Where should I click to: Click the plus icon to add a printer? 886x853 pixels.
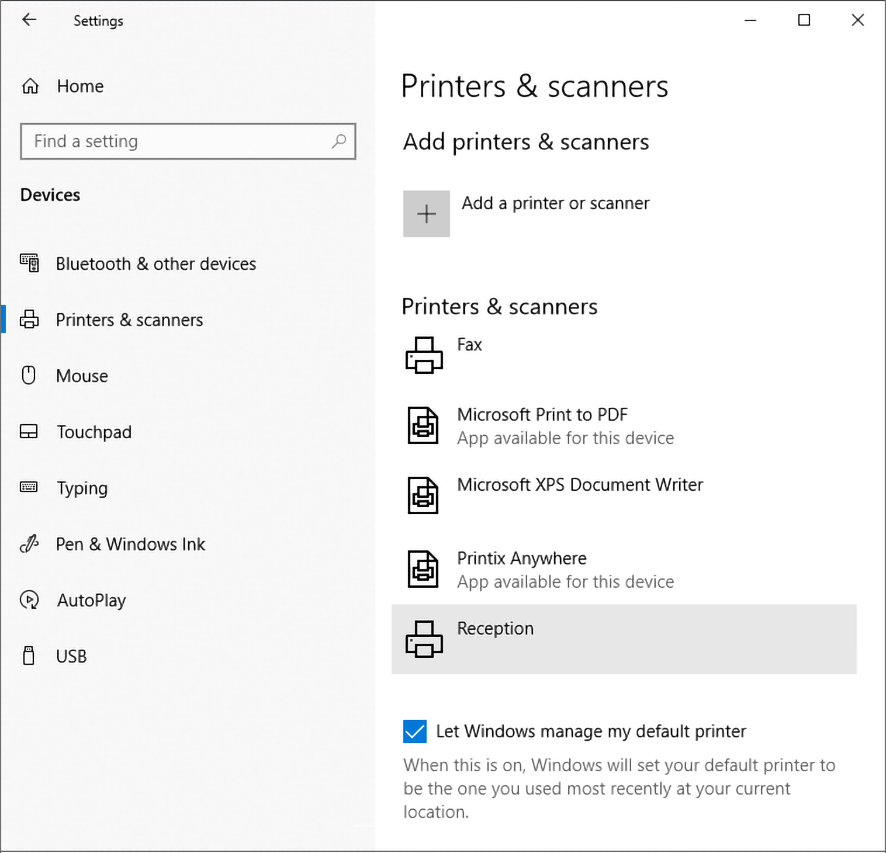pos(426,213)
